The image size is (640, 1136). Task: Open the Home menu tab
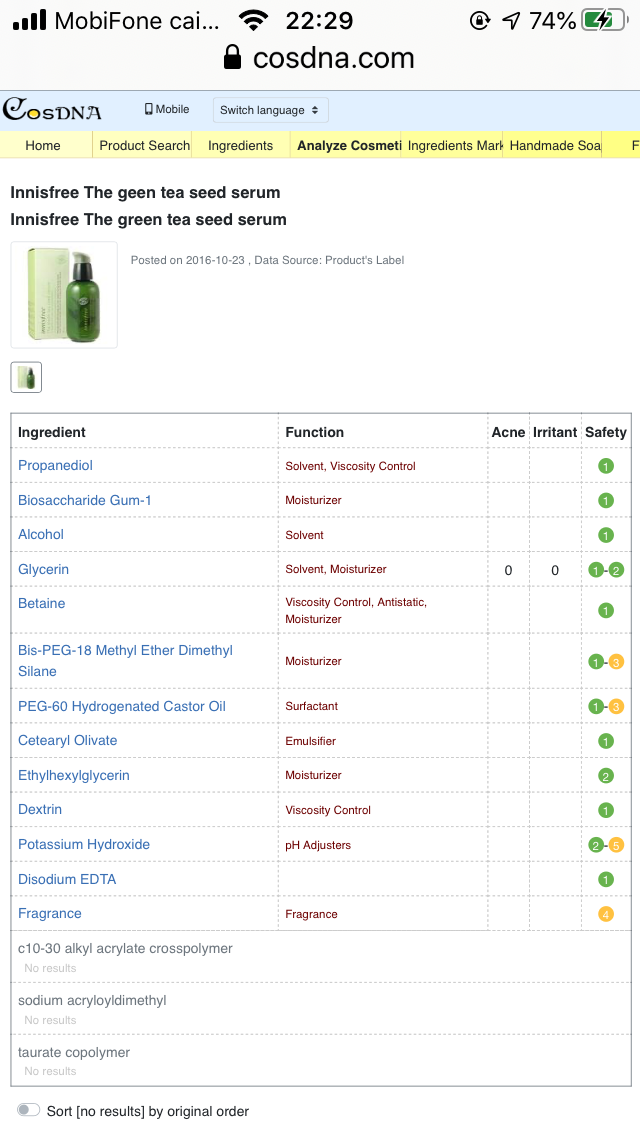point(43,145)
